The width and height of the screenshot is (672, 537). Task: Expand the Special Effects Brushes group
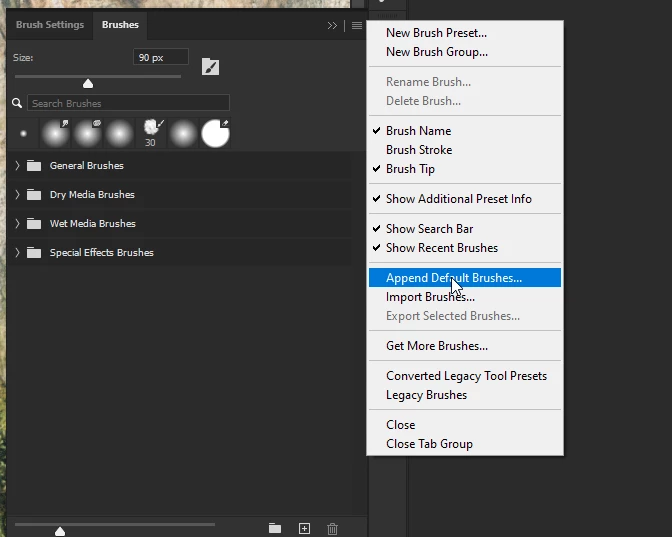pyautogui.click(x=17, y=253)
